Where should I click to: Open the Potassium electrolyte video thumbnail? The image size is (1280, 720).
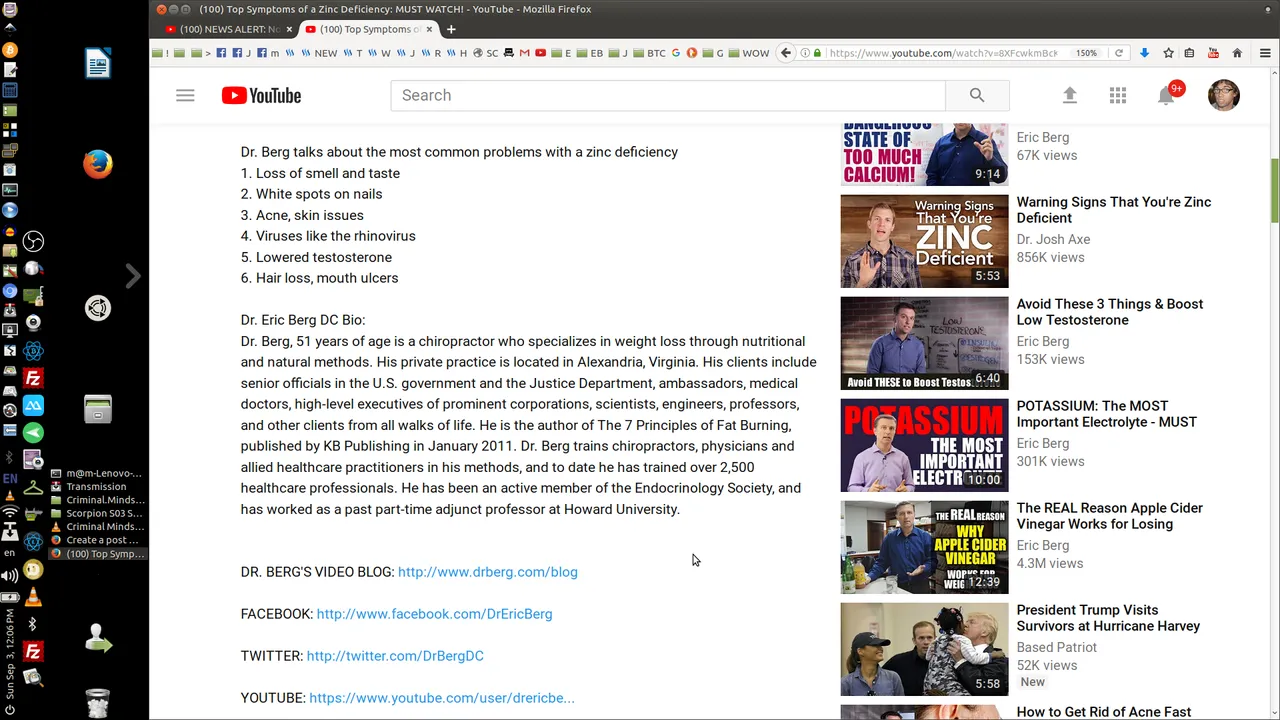coord(924,445)
